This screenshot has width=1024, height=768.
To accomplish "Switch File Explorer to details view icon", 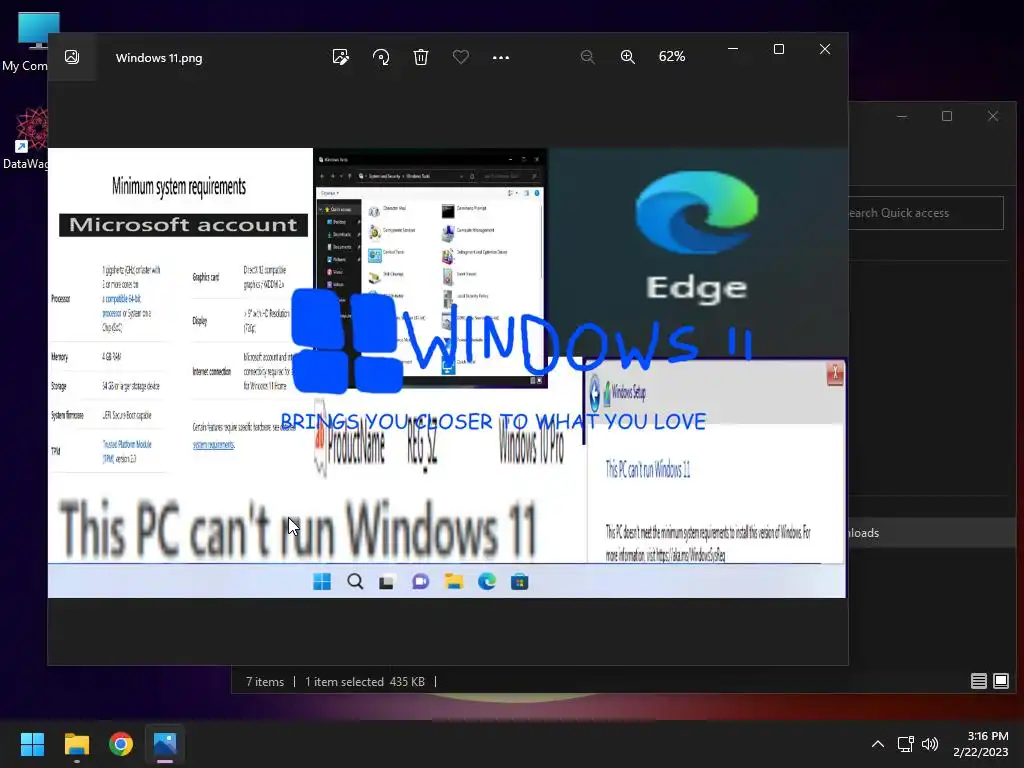I will coord(978,681).
